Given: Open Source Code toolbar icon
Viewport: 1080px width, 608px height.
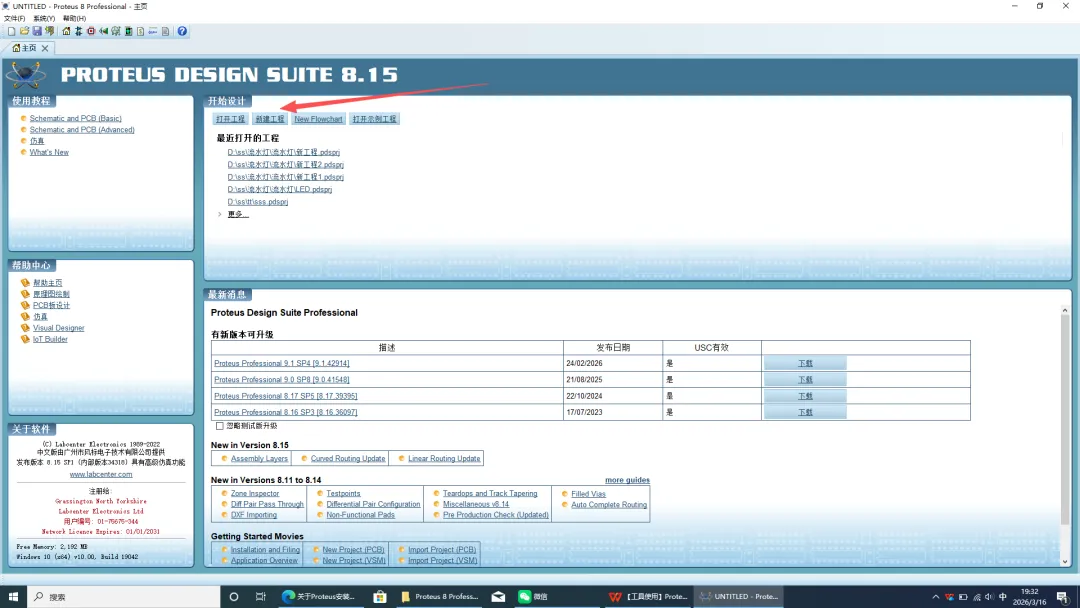Looking at the screenshot, I should tap(153, 31).
